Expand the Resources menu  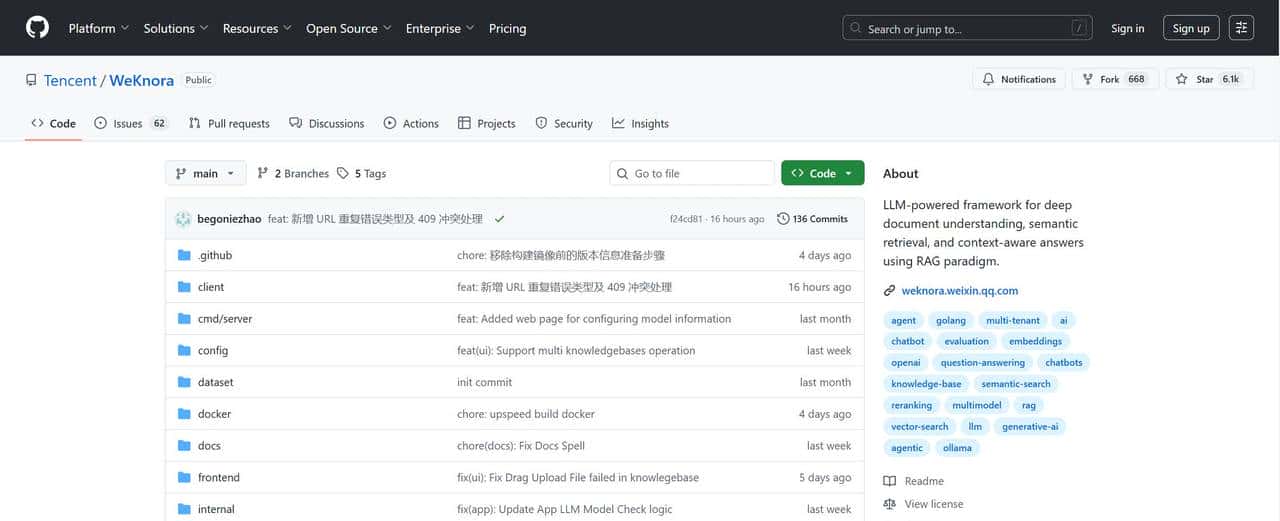click(257, 28)
